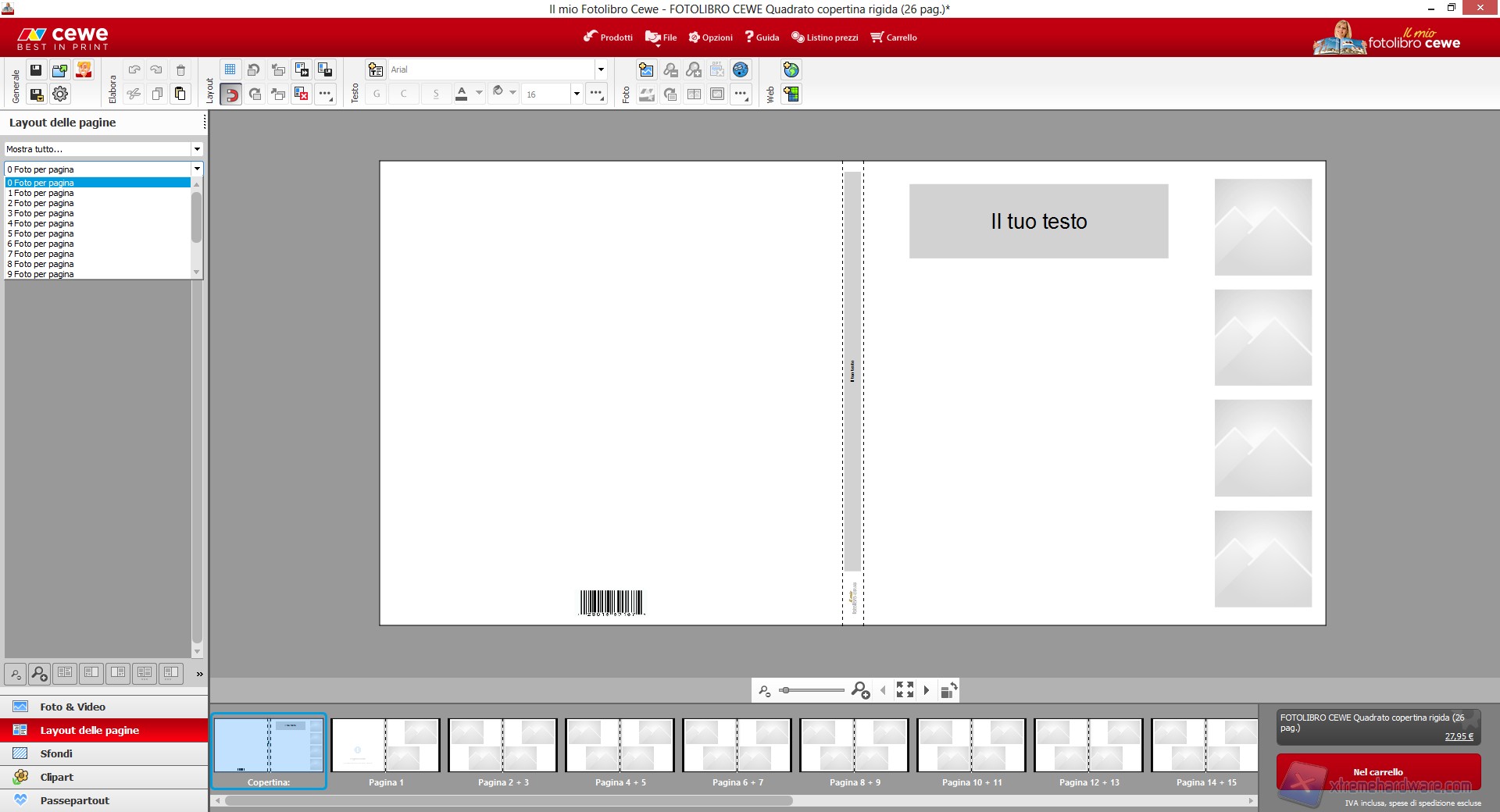Click the canvas zoom slider handle
1500x812 pixels.
pyautogui.click(x=785, y=690)
